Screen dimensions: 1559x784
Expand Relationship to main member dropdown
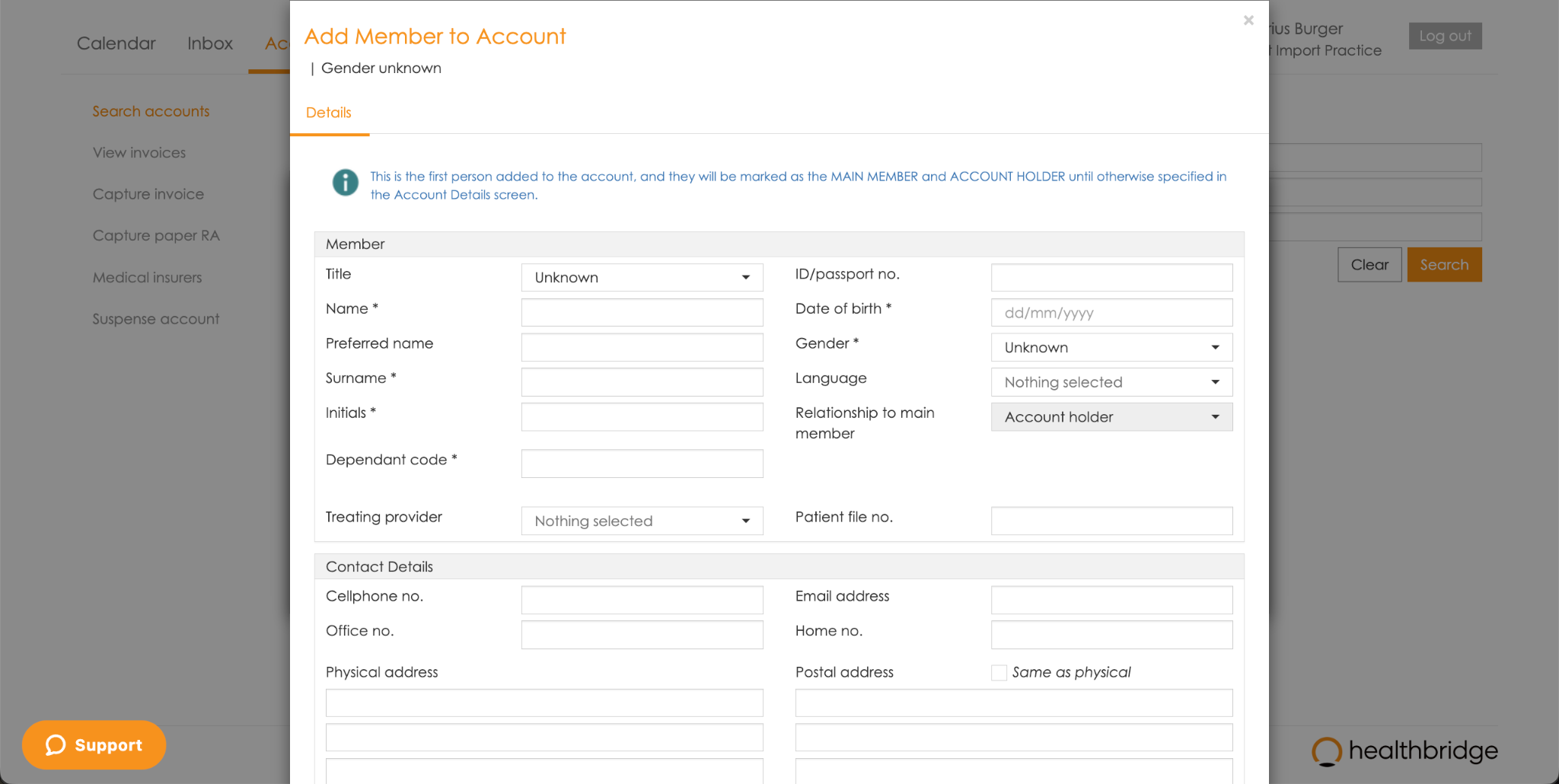pos(1111,417)
